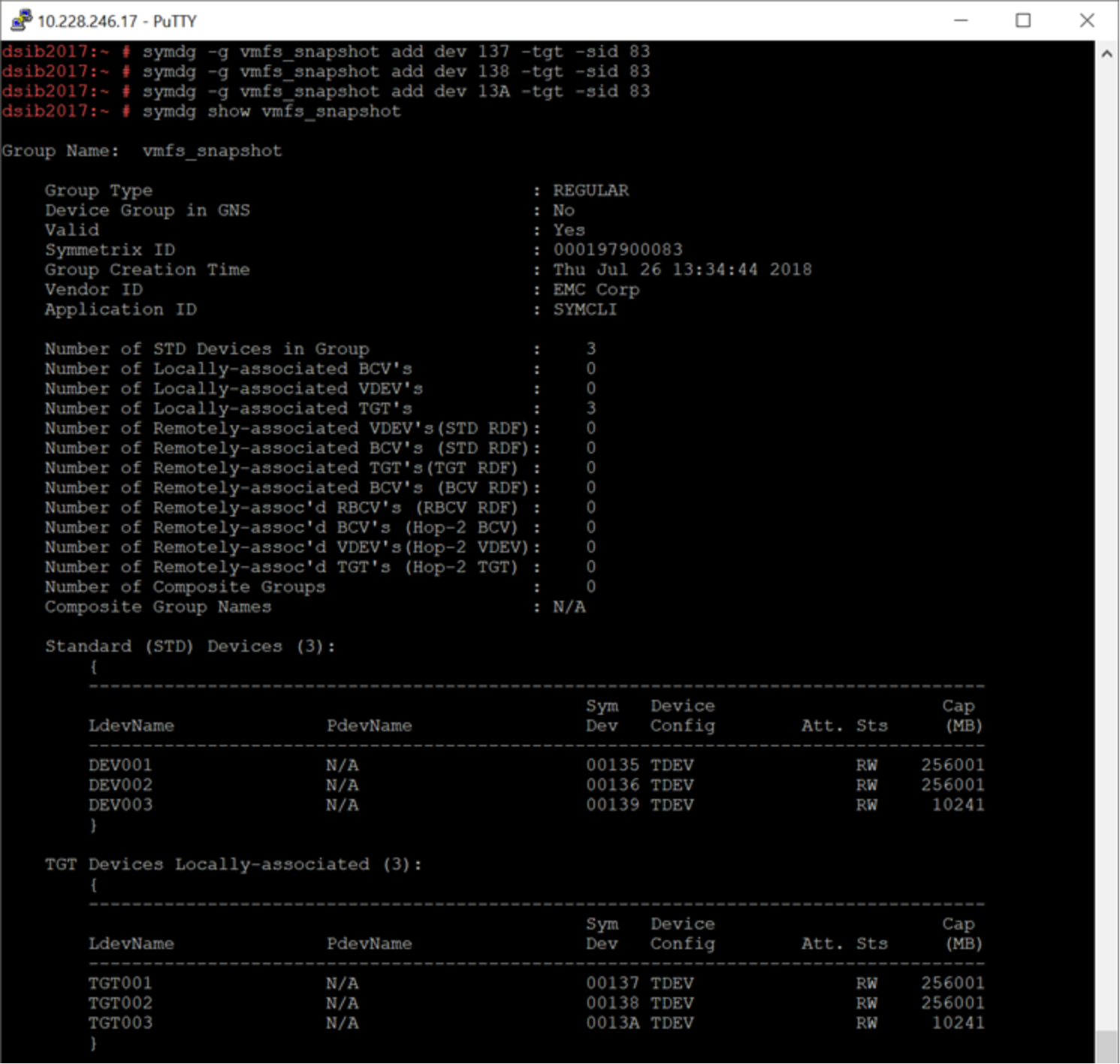Click the PuTTY icon in title bar
Screen dimensions: 1120x1064
(x=20, y=20)
